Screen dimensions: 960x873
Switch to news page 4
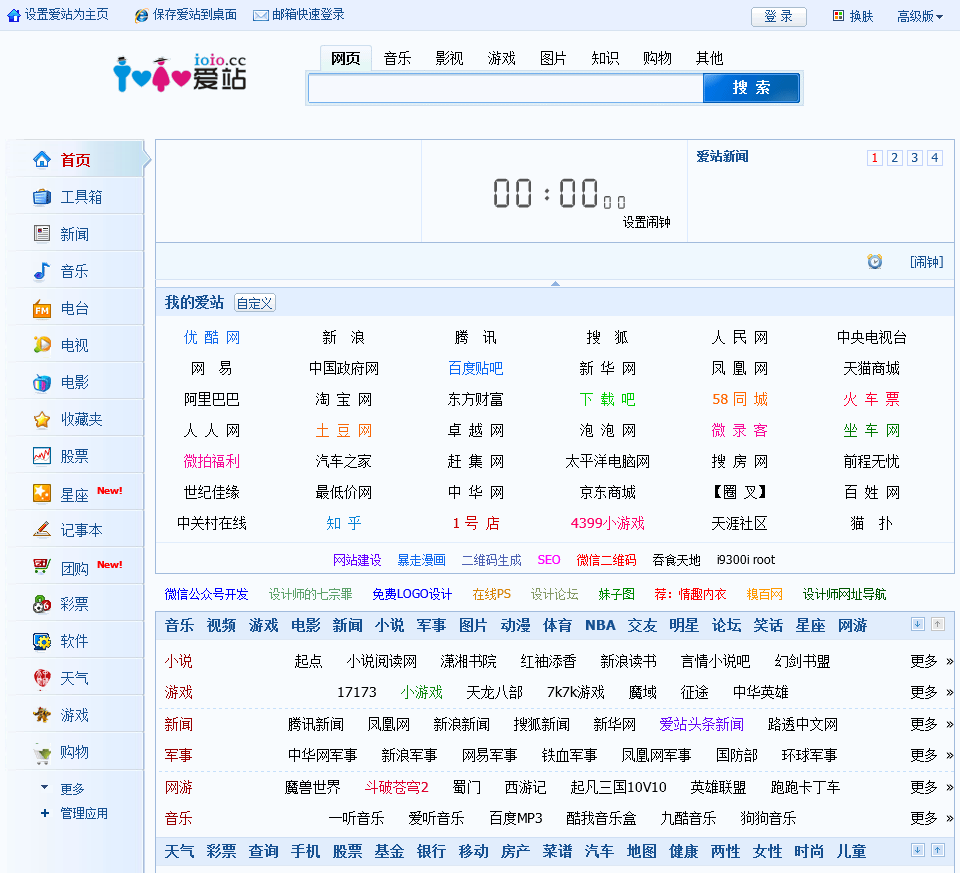(935, 158)
